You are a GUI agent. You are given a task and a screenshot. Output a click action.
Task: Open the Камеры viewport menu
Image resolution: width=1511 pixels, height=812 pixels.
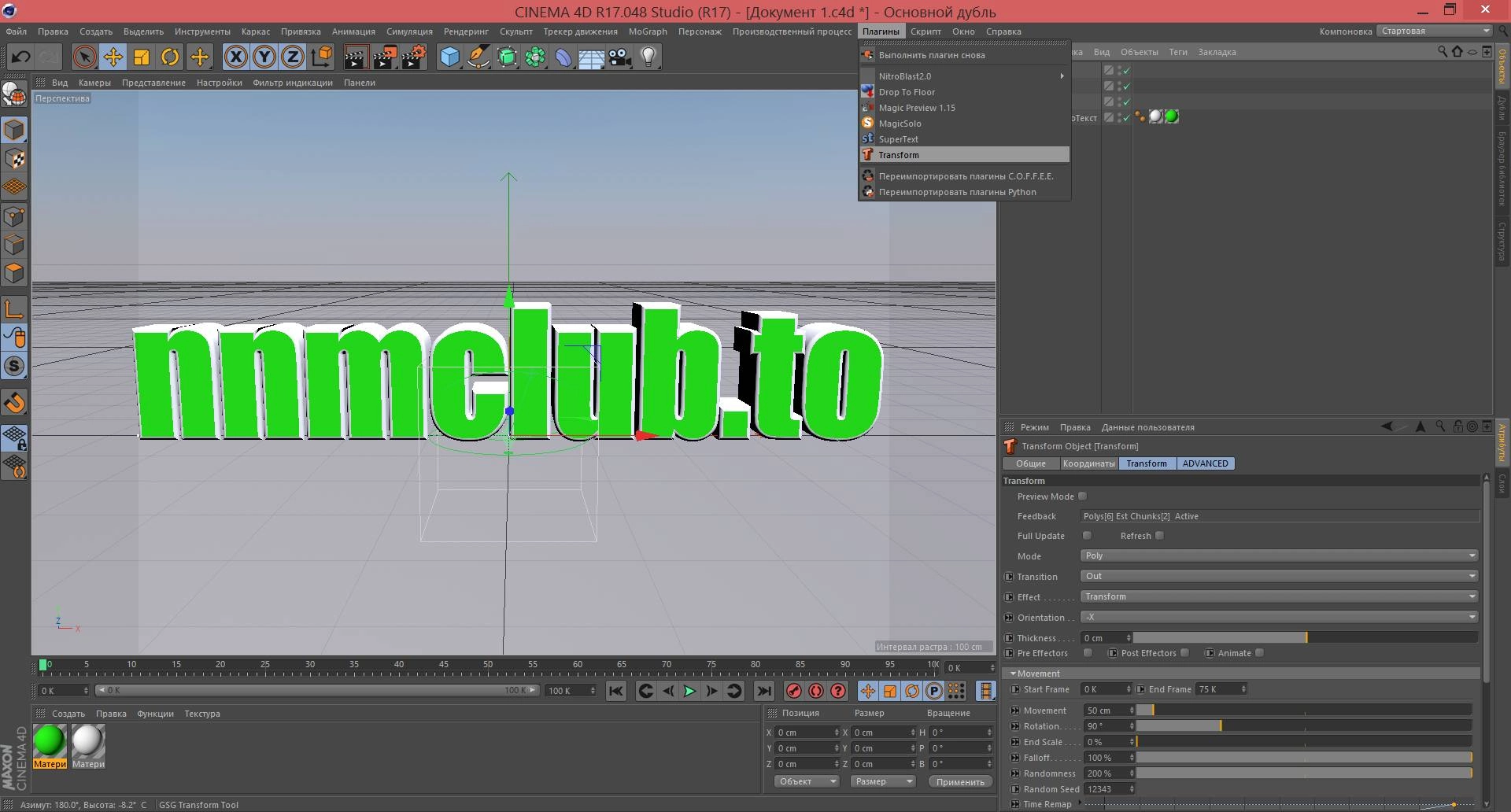pos(94,83)
